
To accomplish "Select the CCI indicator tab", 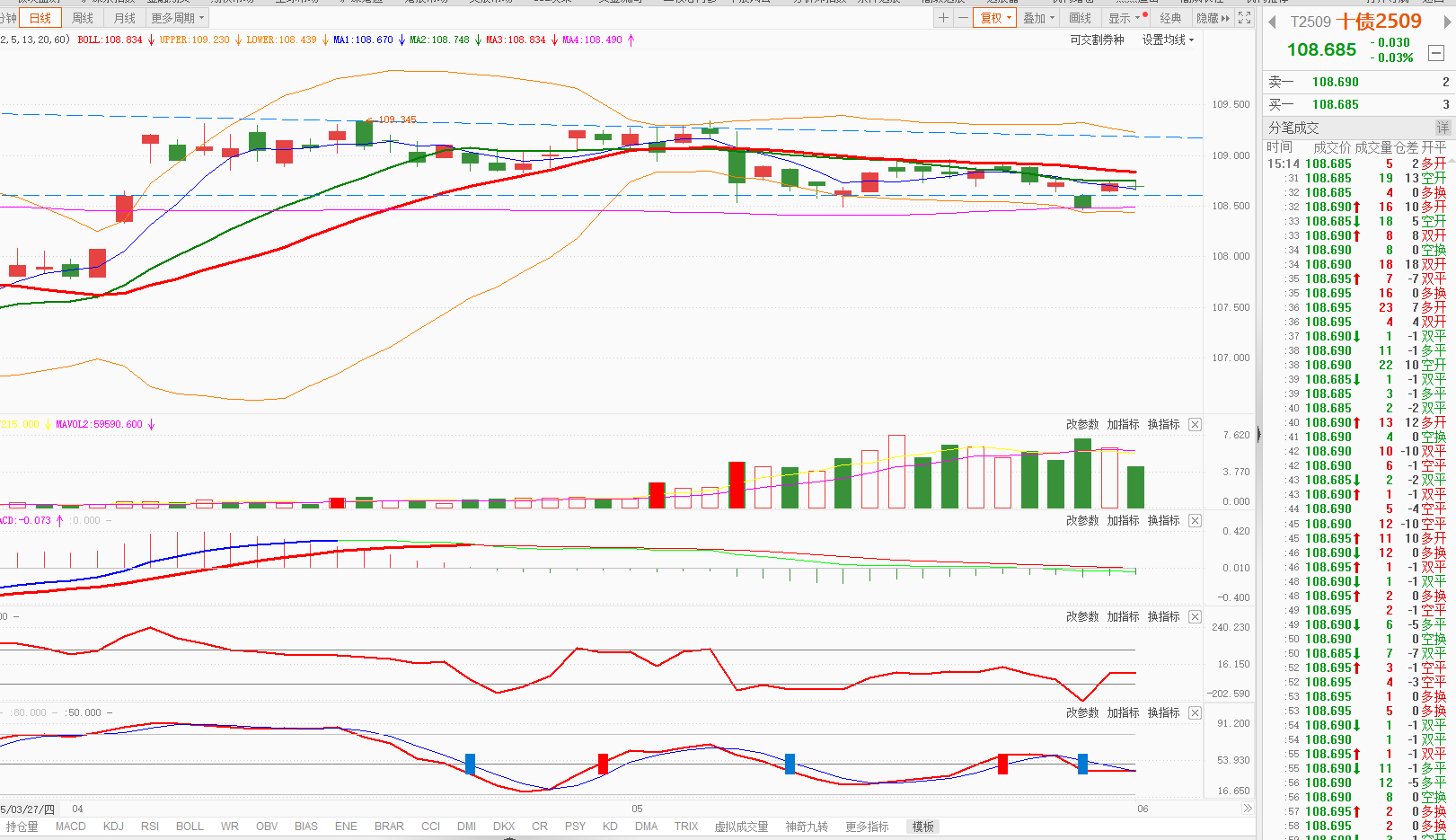I will pos(431,827).
